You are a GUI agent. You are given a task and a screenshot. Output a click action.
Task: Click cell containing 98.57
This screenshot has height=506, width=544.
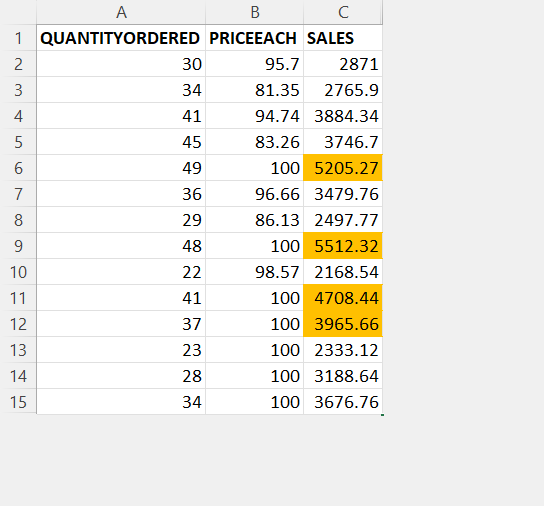(255, 272)
